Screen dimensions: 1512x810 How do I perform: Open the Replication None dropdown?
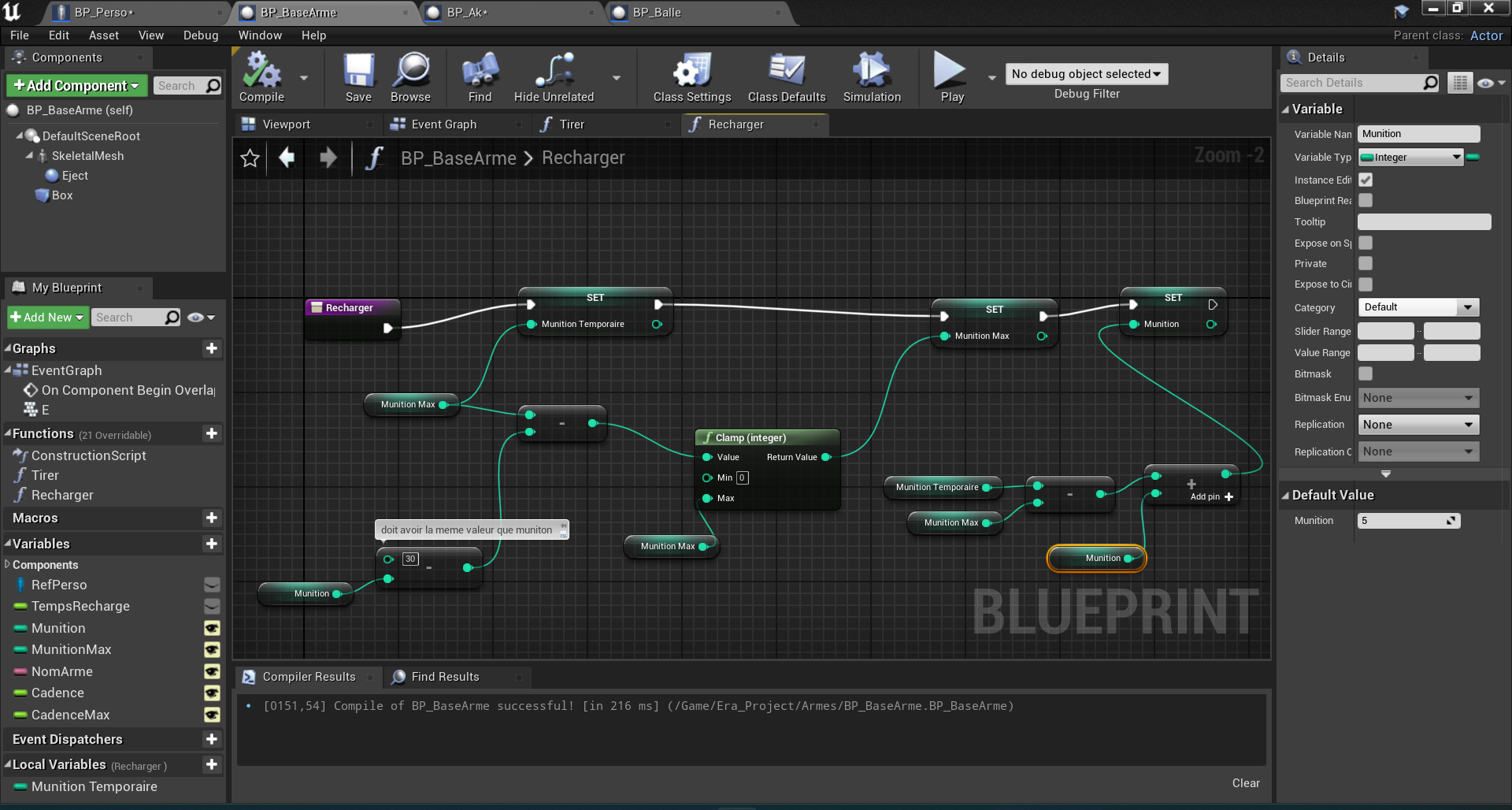pos(1418,425)
